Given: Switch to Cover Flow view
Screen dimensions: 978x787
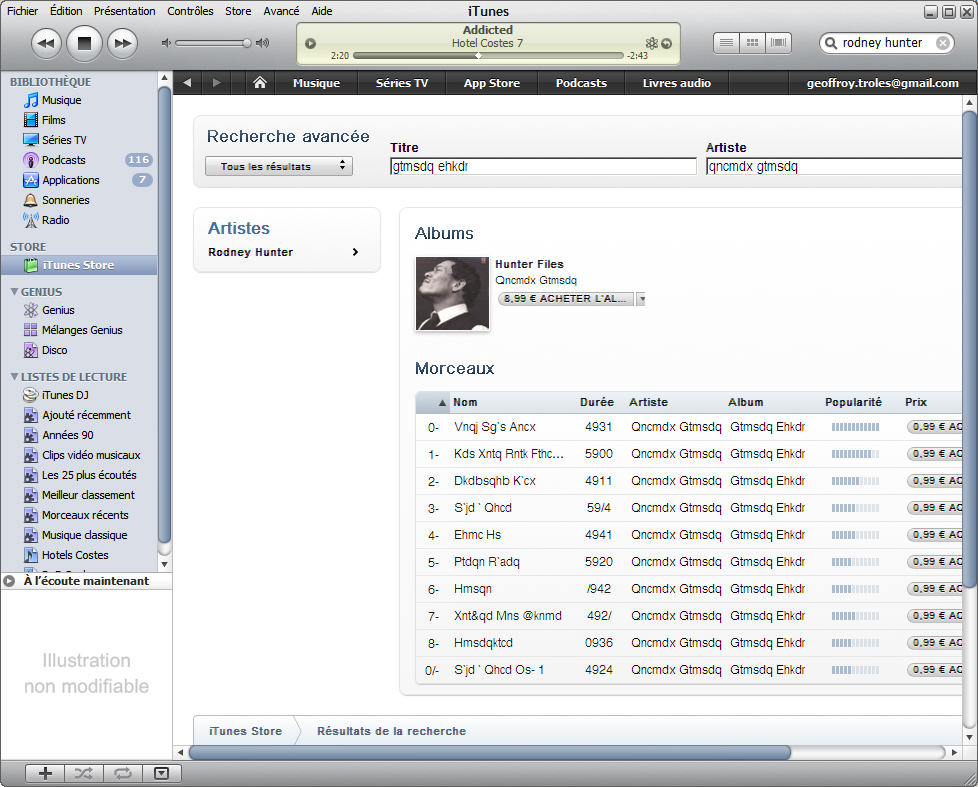Looking at the screenshot, I should coord(779,43).
